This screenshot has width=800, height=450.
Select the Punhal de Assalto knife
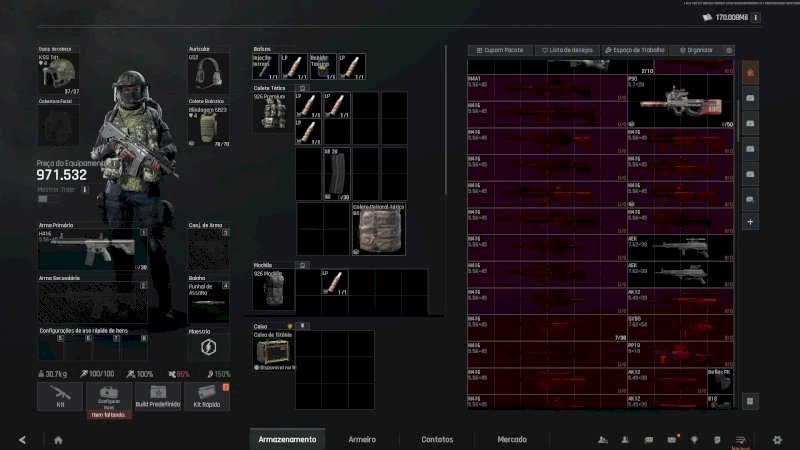coord(209,303)
